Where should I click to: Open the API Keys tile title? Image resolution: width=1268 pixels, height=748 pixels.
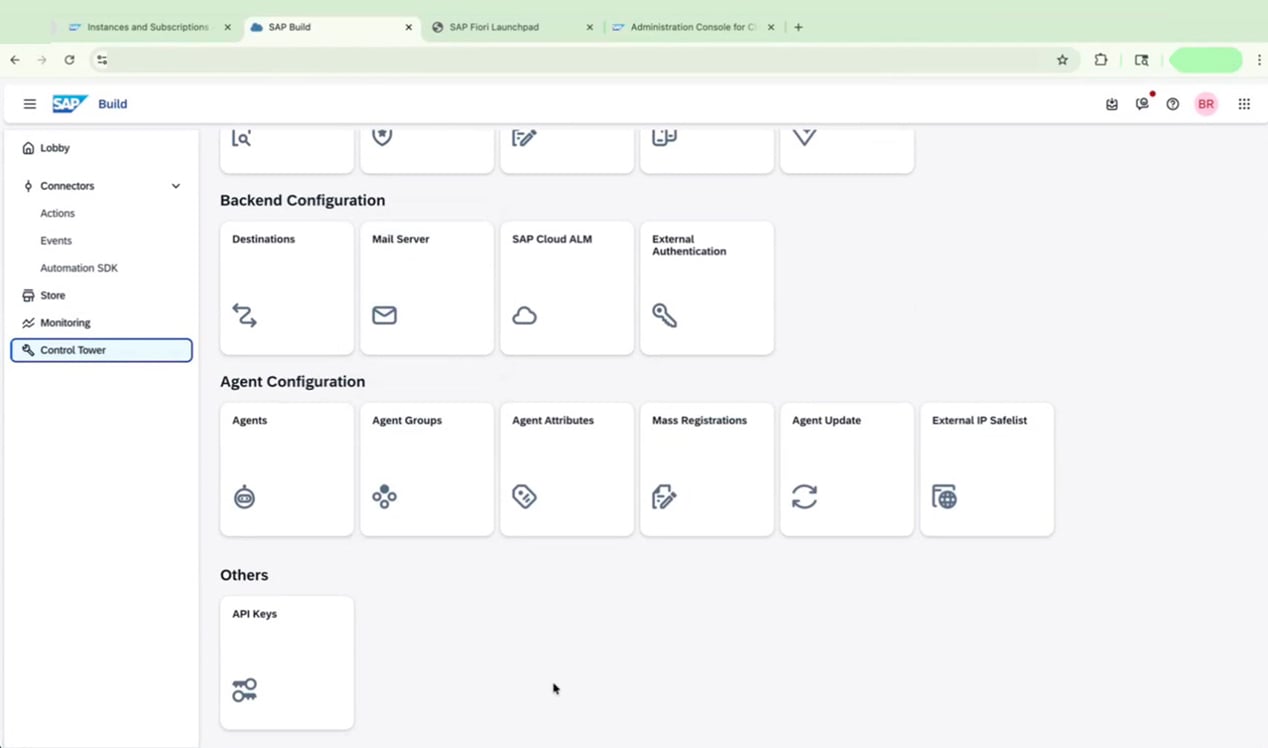pyautogui.click(x=255, y=614)
